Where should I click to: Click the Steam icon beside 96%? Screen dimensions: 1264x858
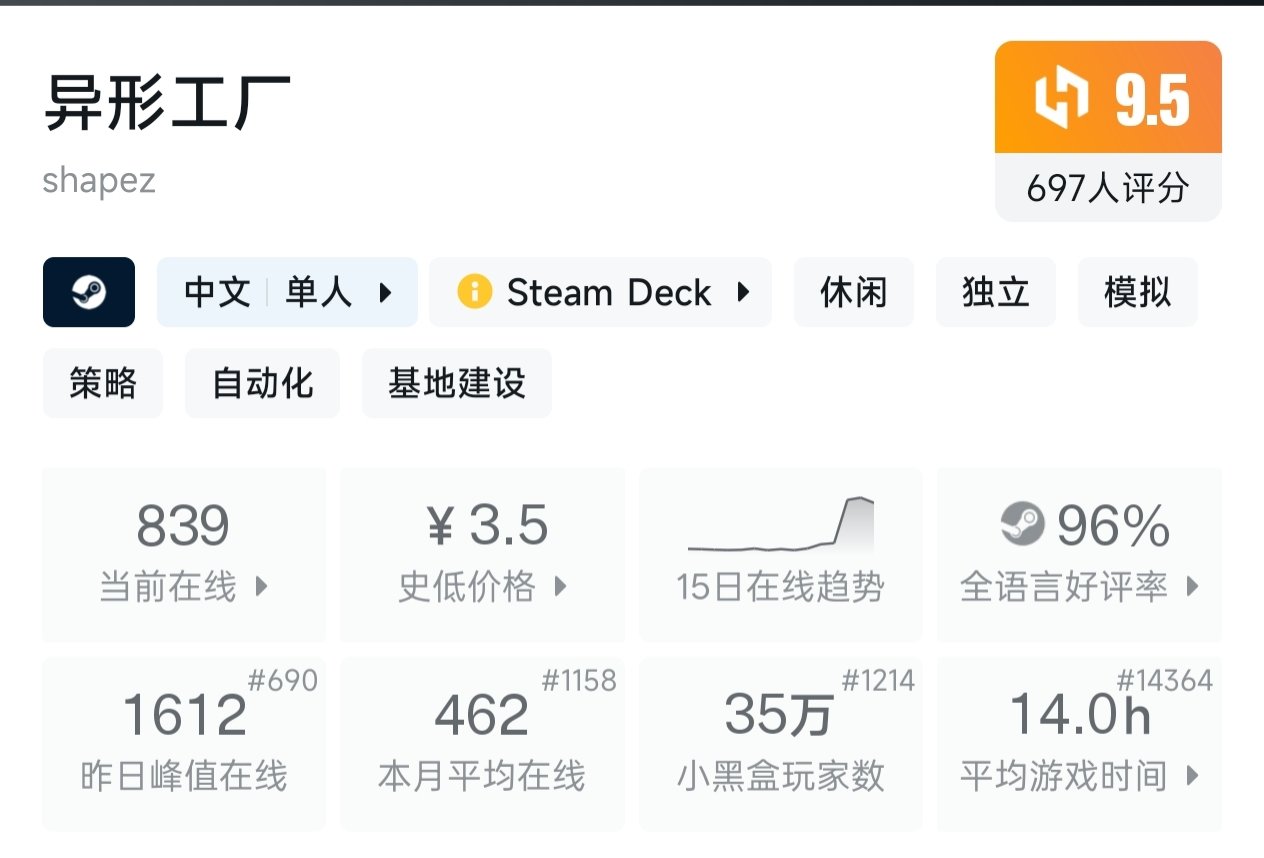click(x=1022, y=524)
